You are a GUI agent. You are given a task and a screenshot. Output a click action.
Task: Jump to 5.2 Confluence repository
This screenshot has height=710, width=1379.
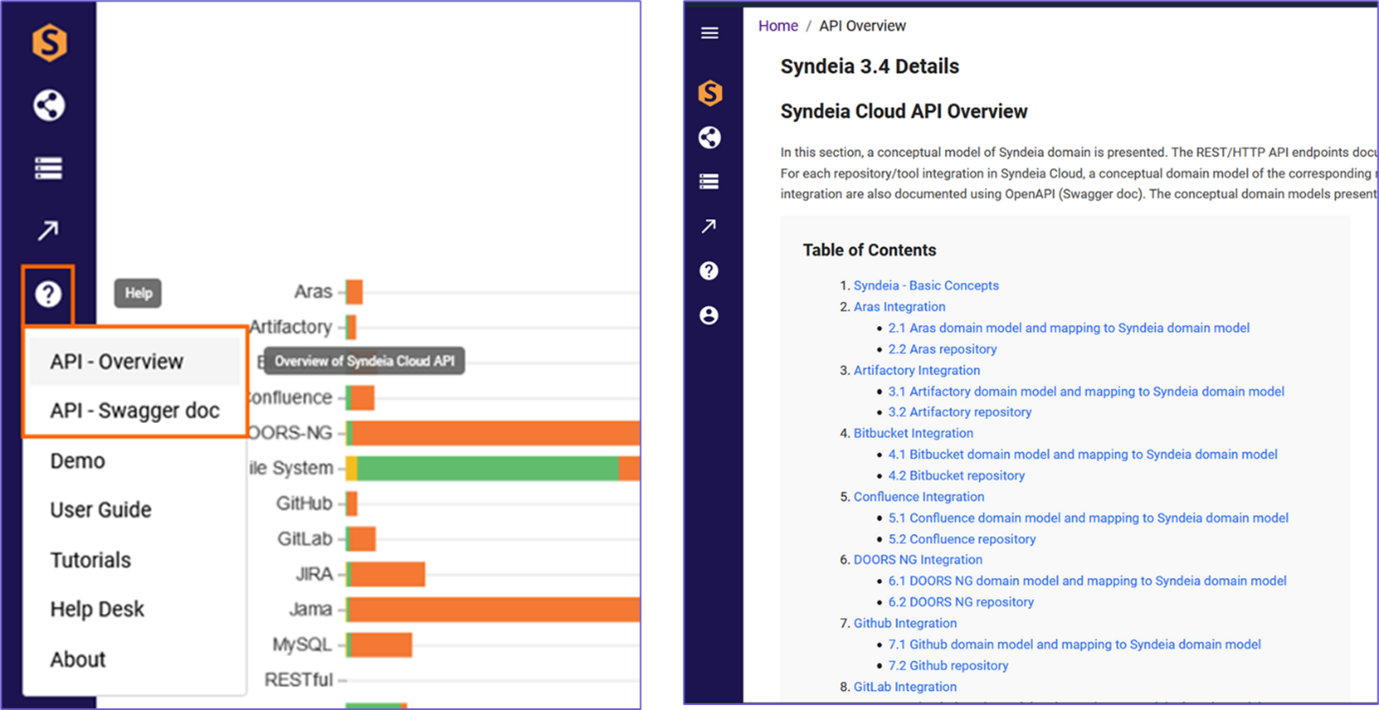962,539
